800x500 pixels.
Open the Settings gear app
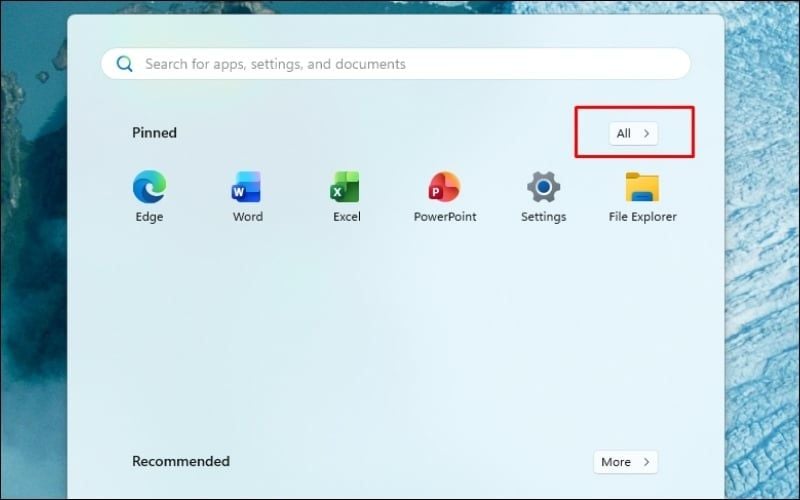coord(543,196)
